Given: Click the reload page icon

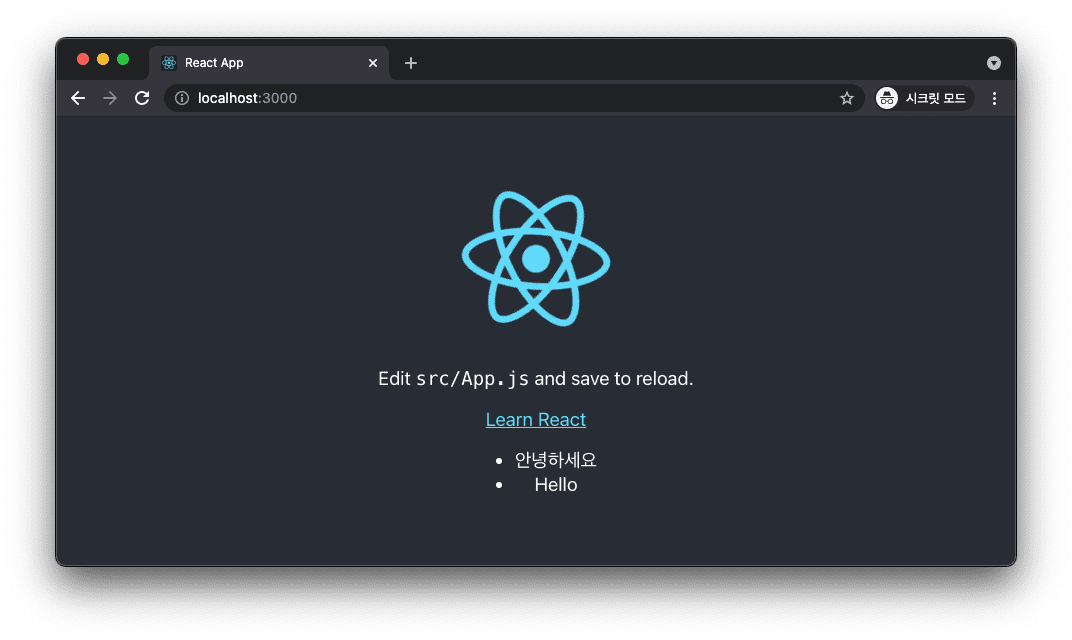Looking at the screenshot, I should (141, 98).
